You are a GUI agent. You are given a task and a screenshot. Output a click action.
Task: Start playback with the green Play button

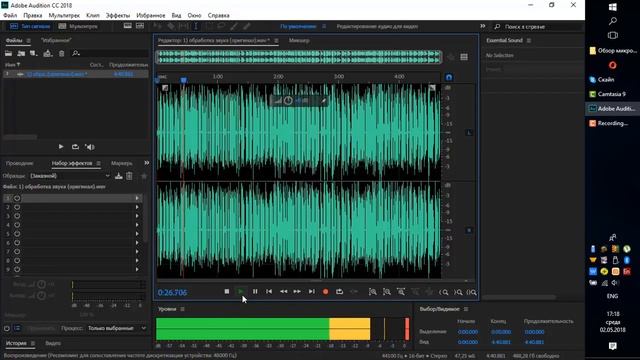click(241, 291)
